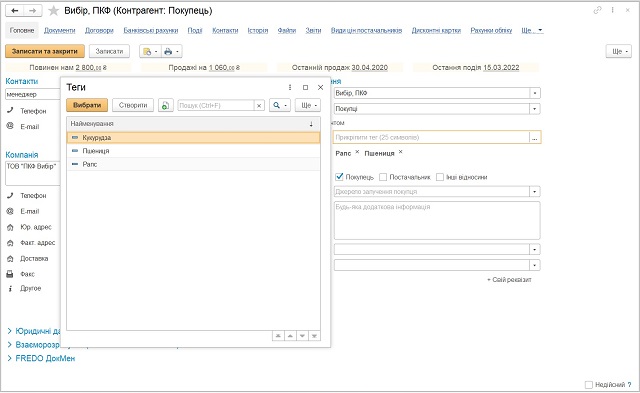Open the printer icon menu

(x=171, y=51)
